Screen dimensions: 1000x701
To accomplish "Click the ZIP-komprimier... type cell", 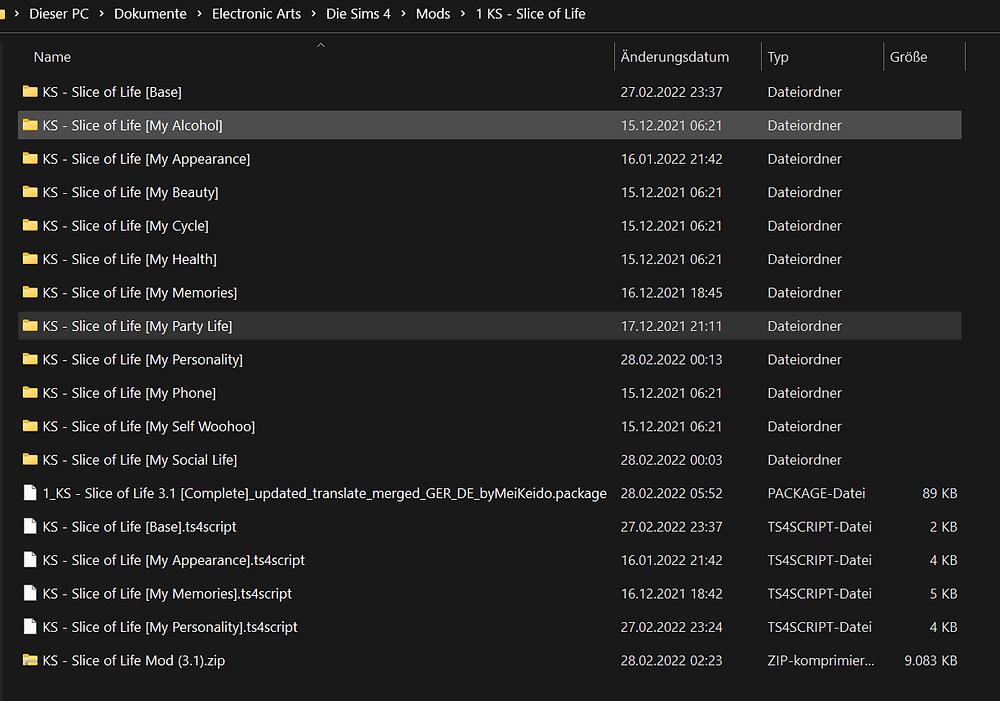I will coord(821,661).
